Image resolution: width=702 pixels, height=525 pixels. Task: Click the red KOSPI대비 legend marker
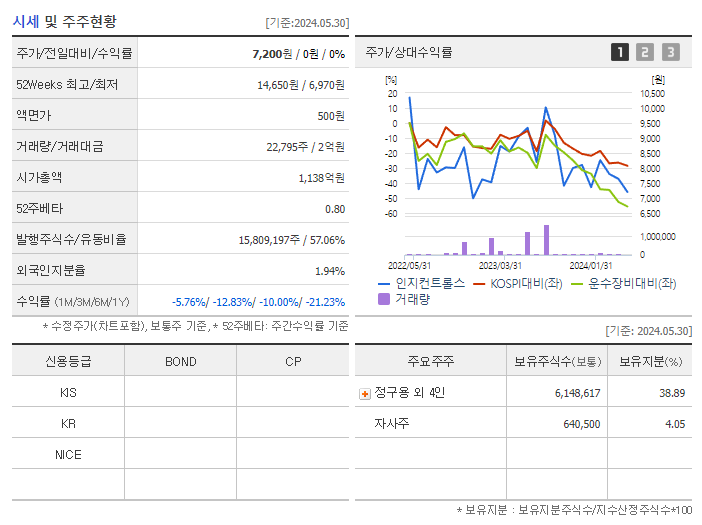coord(479,284)
